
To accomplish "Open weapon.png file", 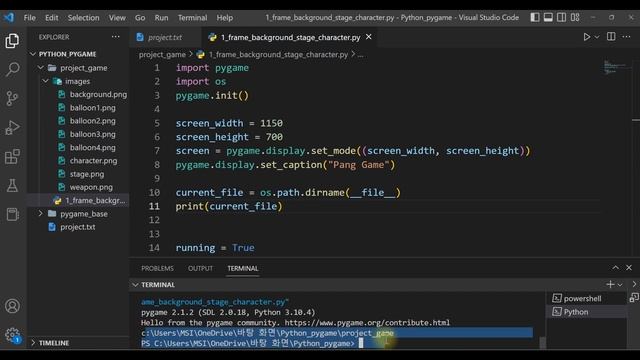I will tap(91, 187).
